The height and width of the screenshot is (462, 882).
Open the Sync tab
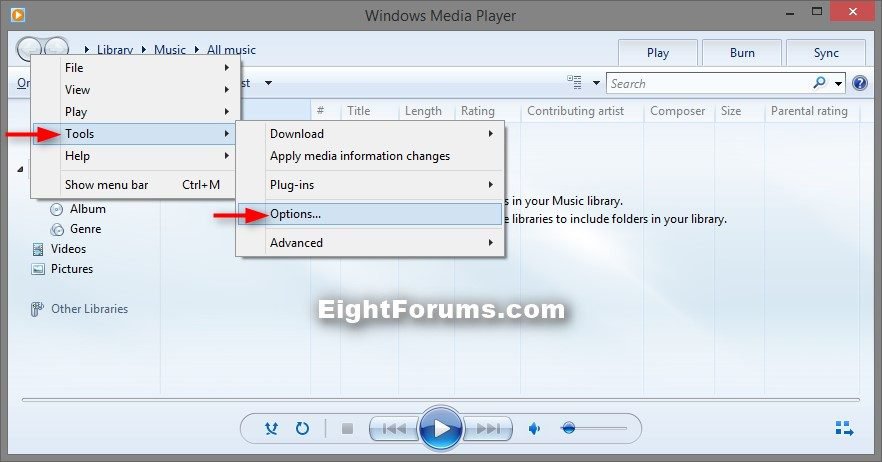(825, 53)
